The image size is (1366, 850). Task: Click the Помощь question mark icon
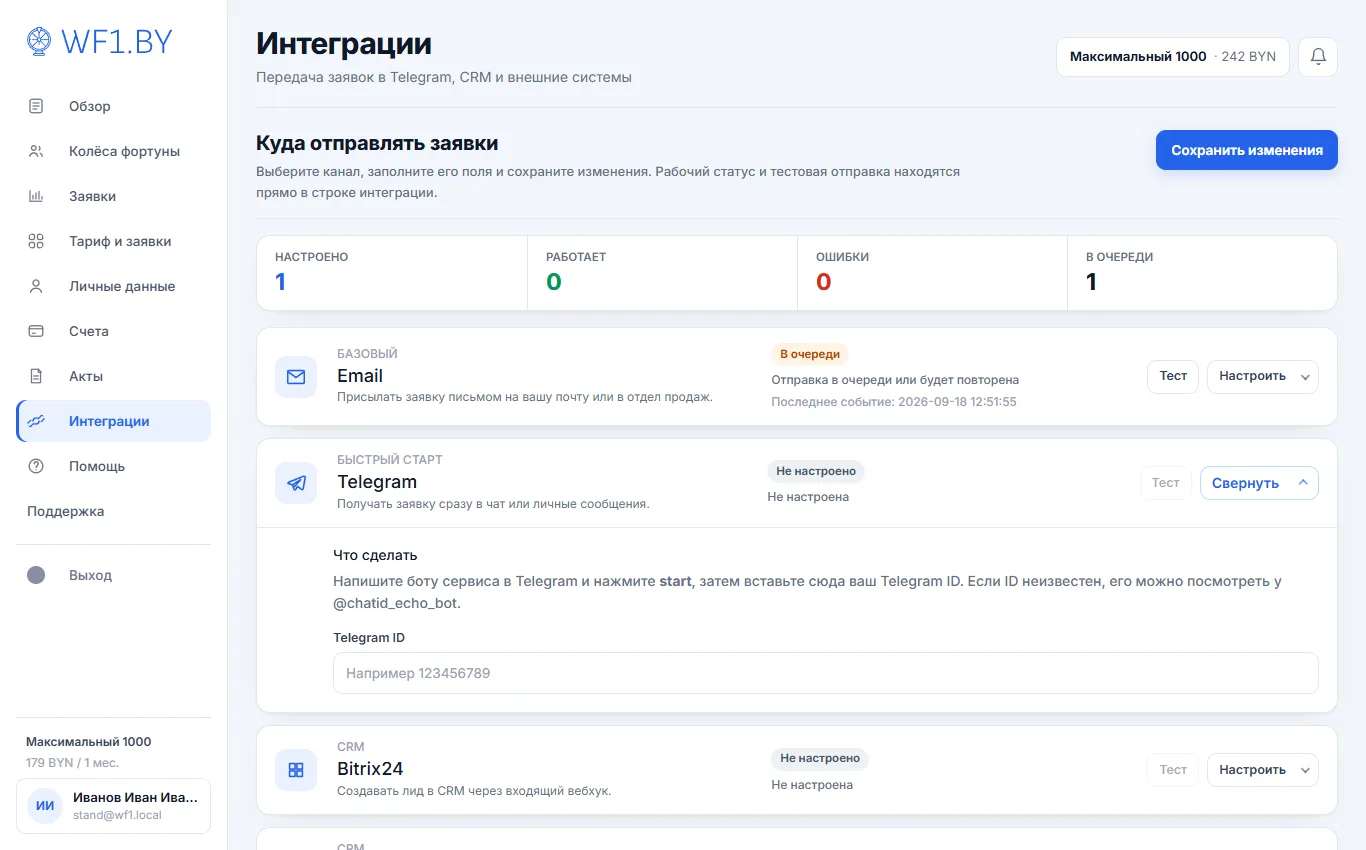[x=36, y=466]
